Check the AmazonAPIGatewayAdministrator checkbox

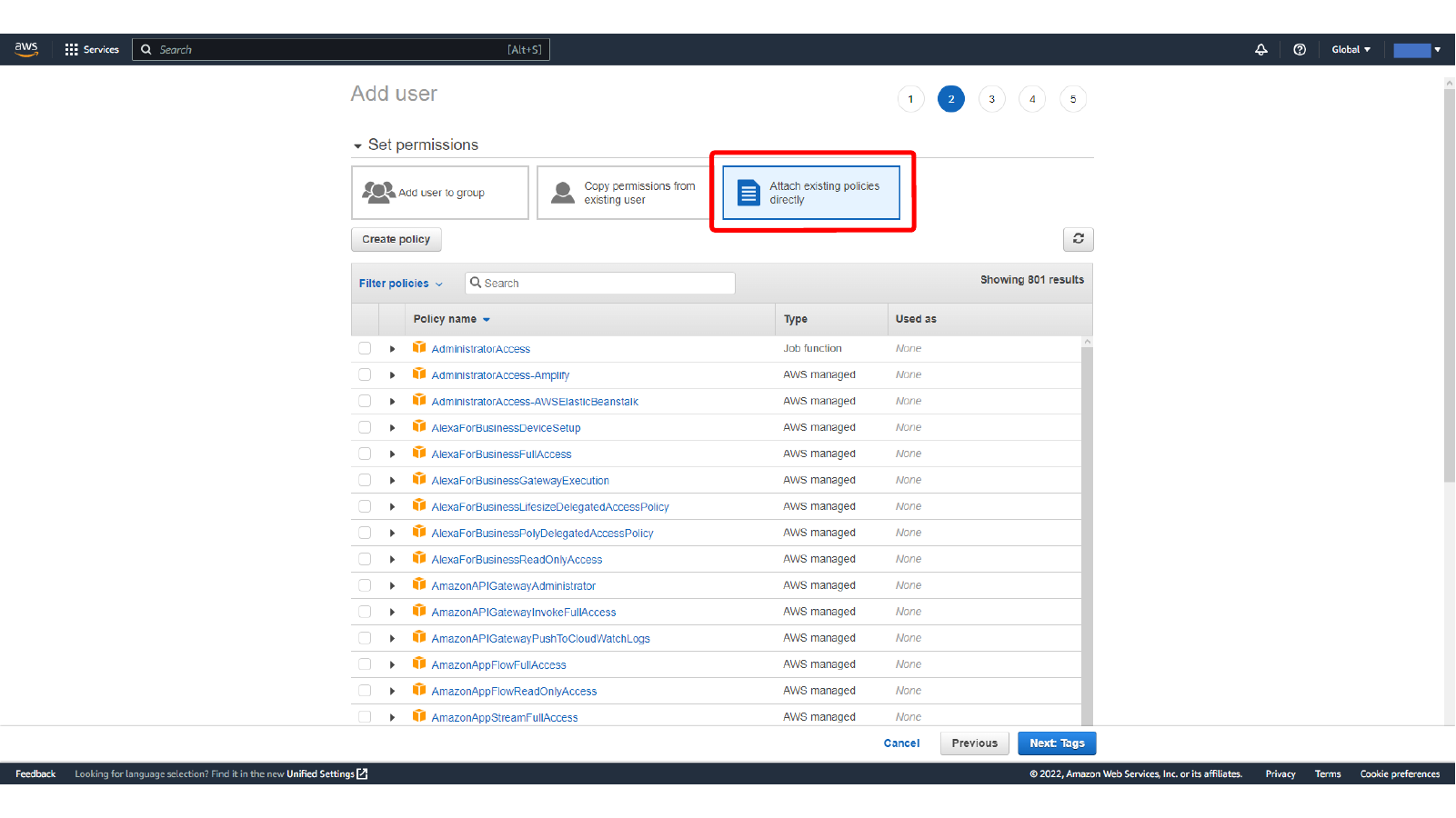[x=365, y=585]
